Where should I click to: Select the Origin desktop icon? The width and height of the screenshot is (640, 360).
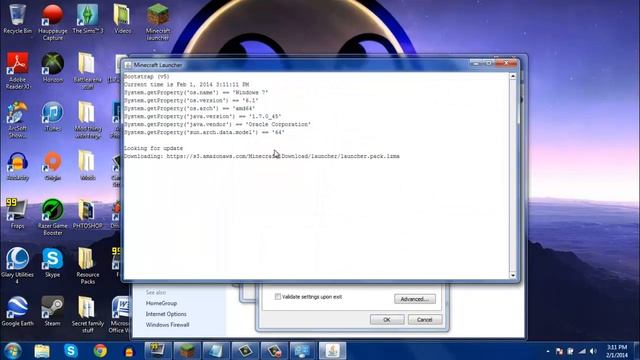53,167
